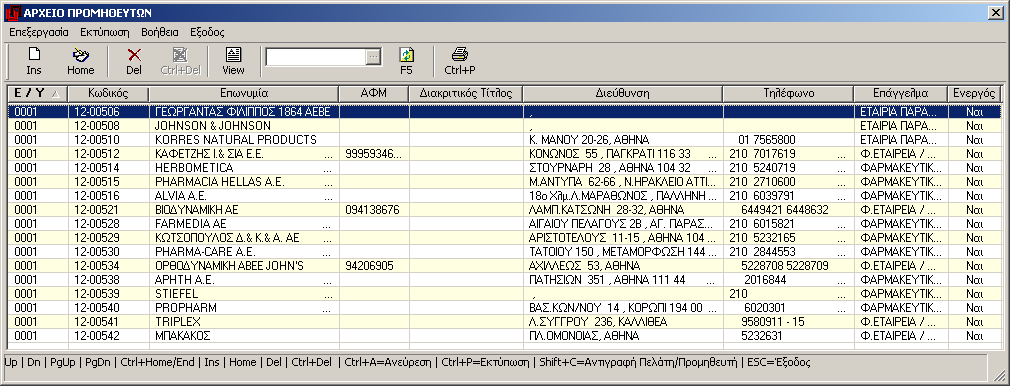
Task: Open the Εκτύπωση menu
Action: [x=105, y=32]
